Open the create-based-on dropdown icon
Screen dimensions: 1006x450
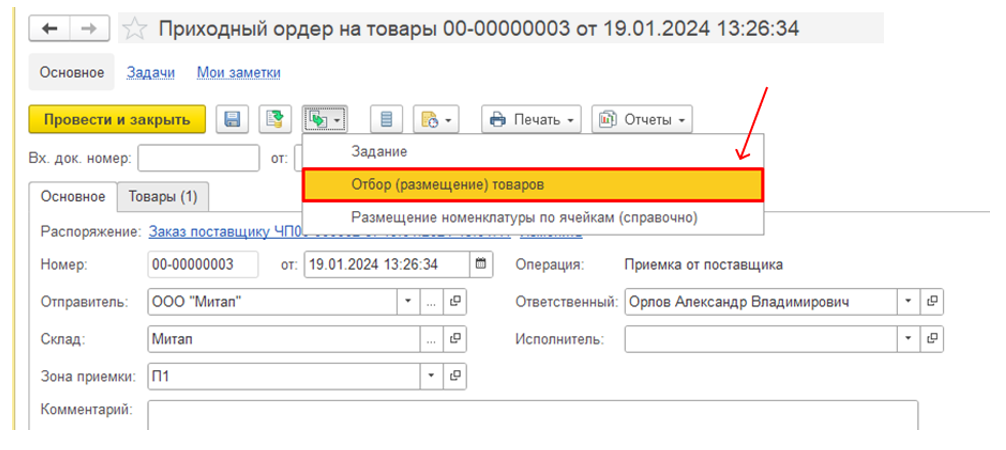pyautogui.click(x=325, y=119)
